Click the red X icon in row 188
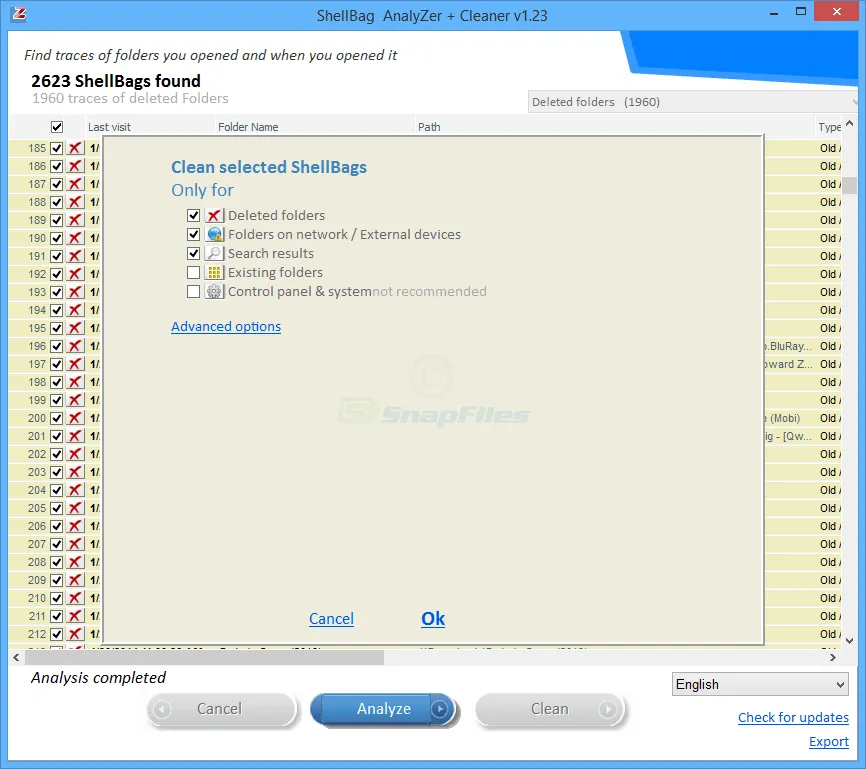The image size is (866, 769). 75,202
